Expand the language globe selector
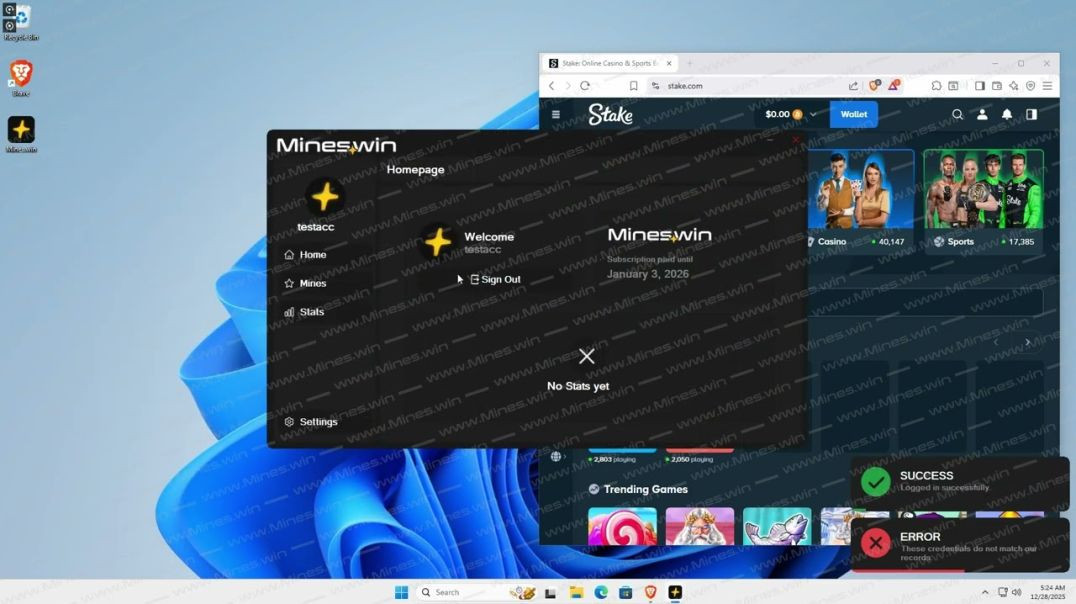The width and height of the screenshot is (1076, 604). [557, 456]
